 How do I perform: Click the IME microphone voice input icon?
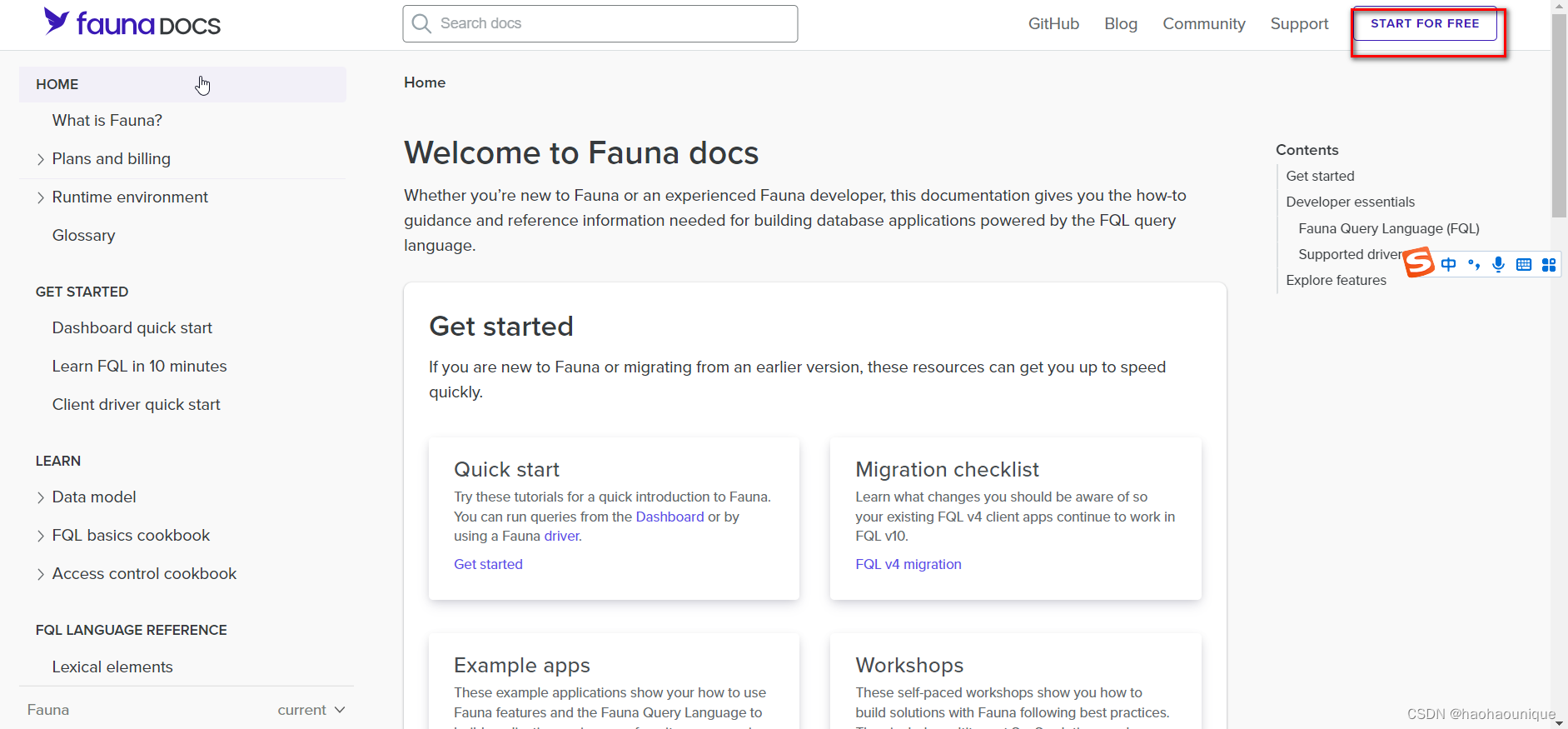[x=1499, y=265]
